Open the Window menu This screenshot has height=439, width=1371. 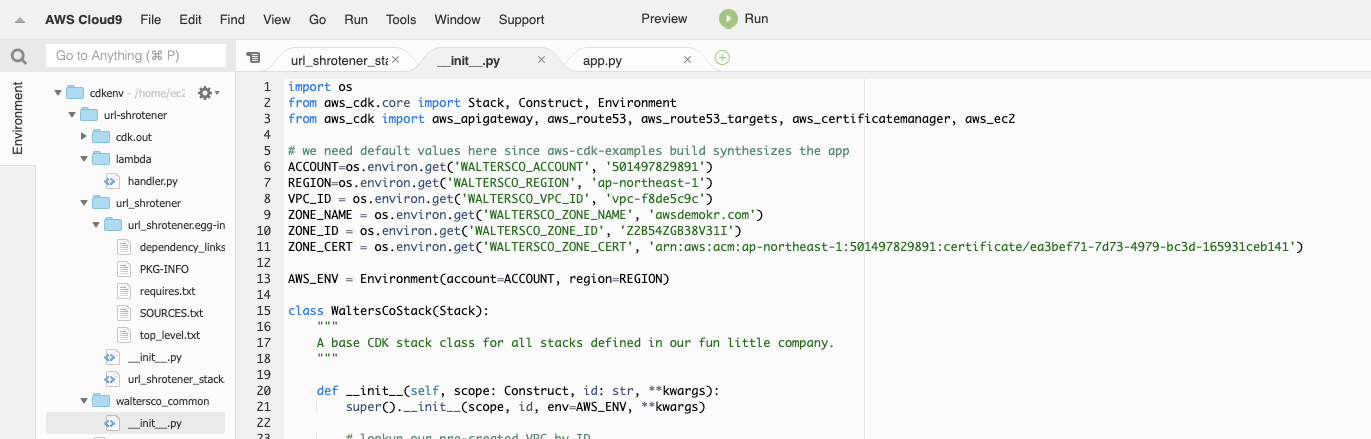[x=458, y=19]
